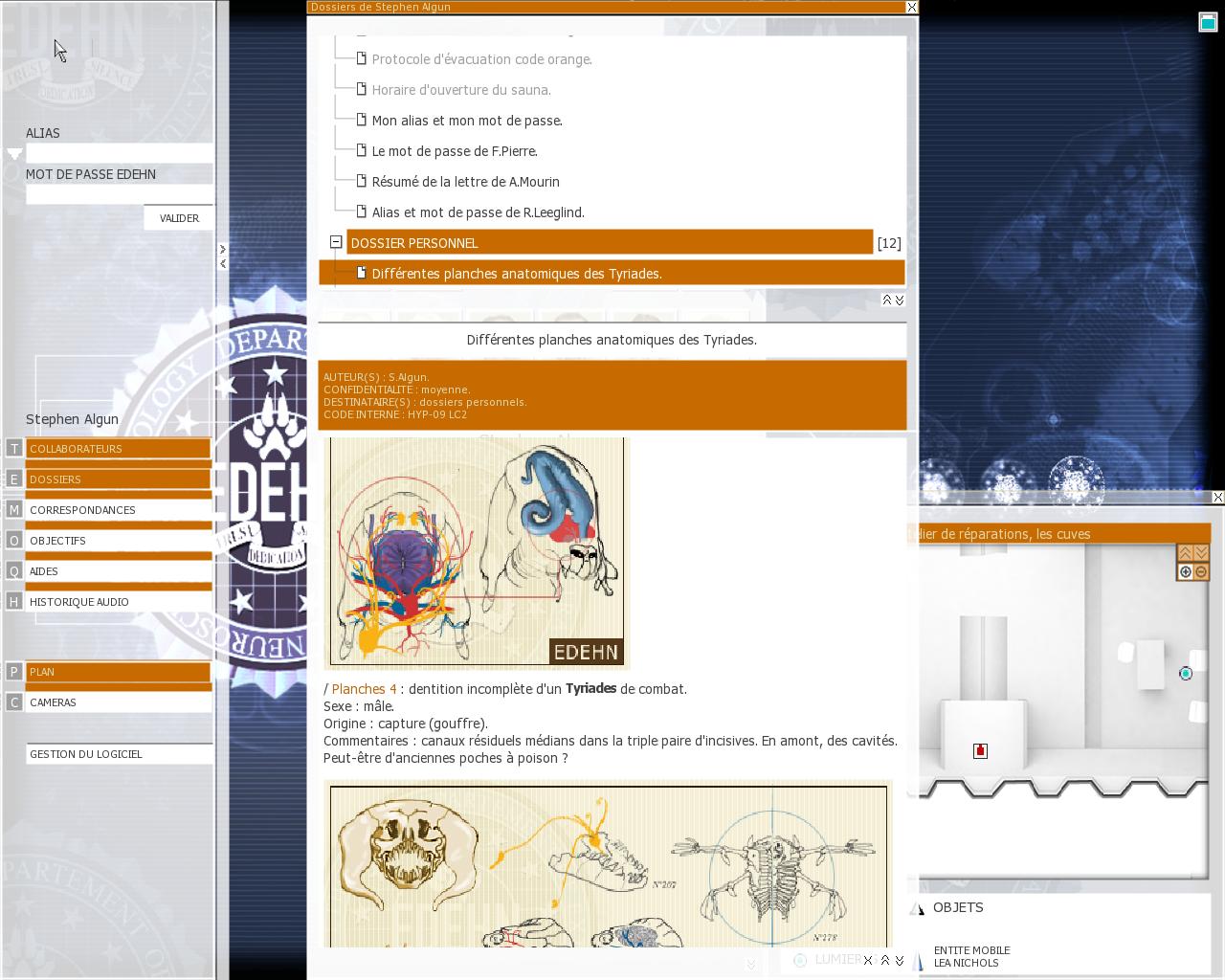
Task: Click the ALIAS input field
Action: click(x=119, y=153)
